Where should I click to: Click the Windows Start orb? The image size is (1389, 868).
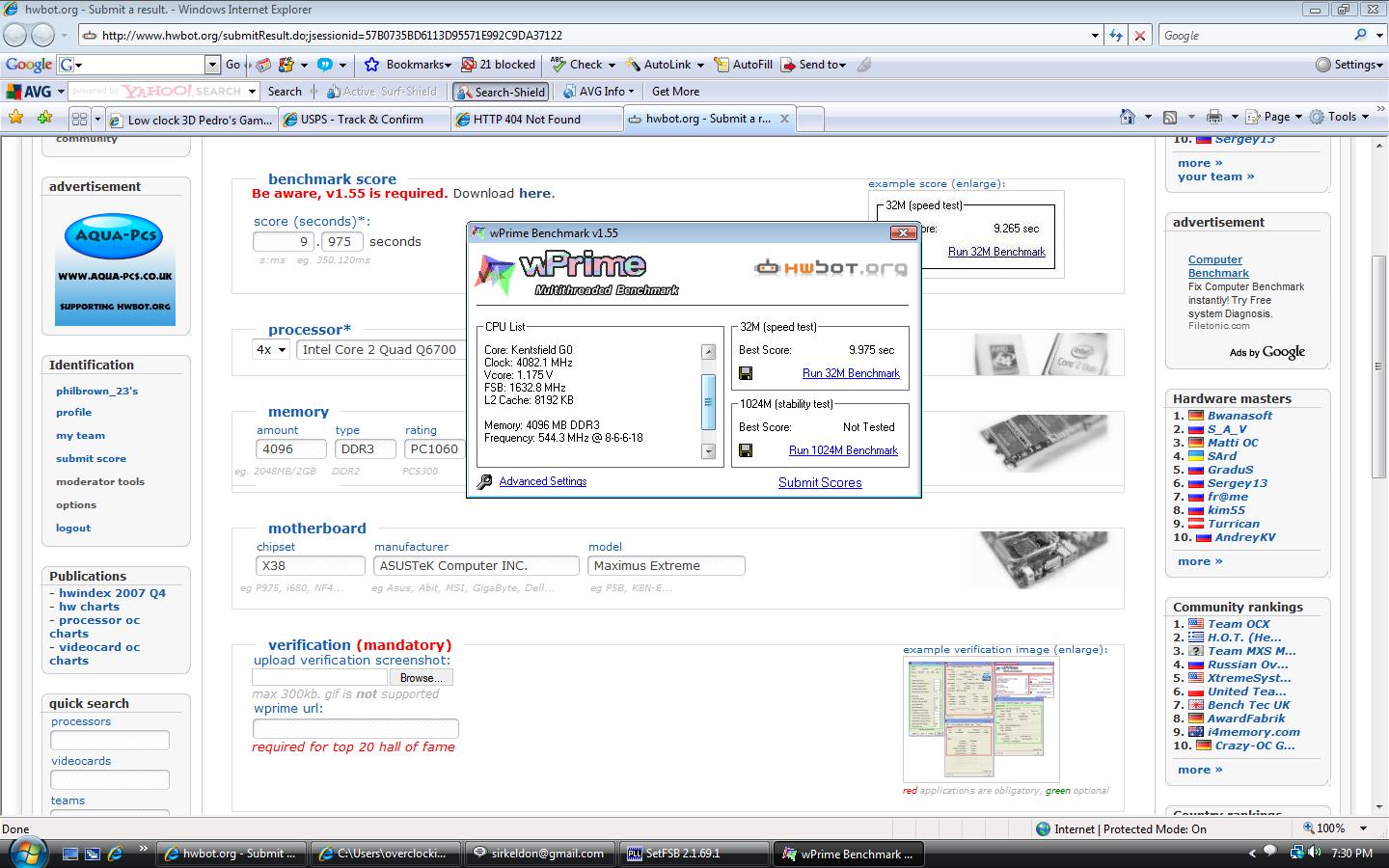pyautogui.click(x=26, y=853)
